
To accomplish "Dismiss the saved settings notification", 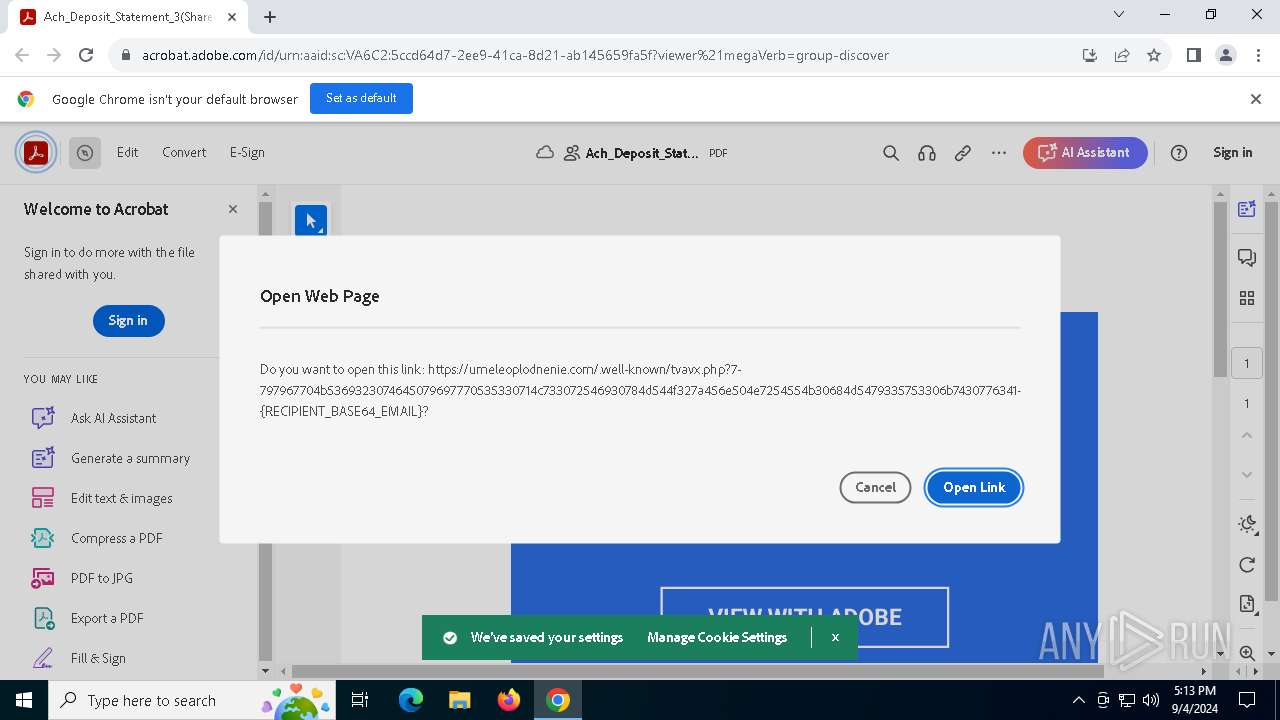I will coord(835,637).
